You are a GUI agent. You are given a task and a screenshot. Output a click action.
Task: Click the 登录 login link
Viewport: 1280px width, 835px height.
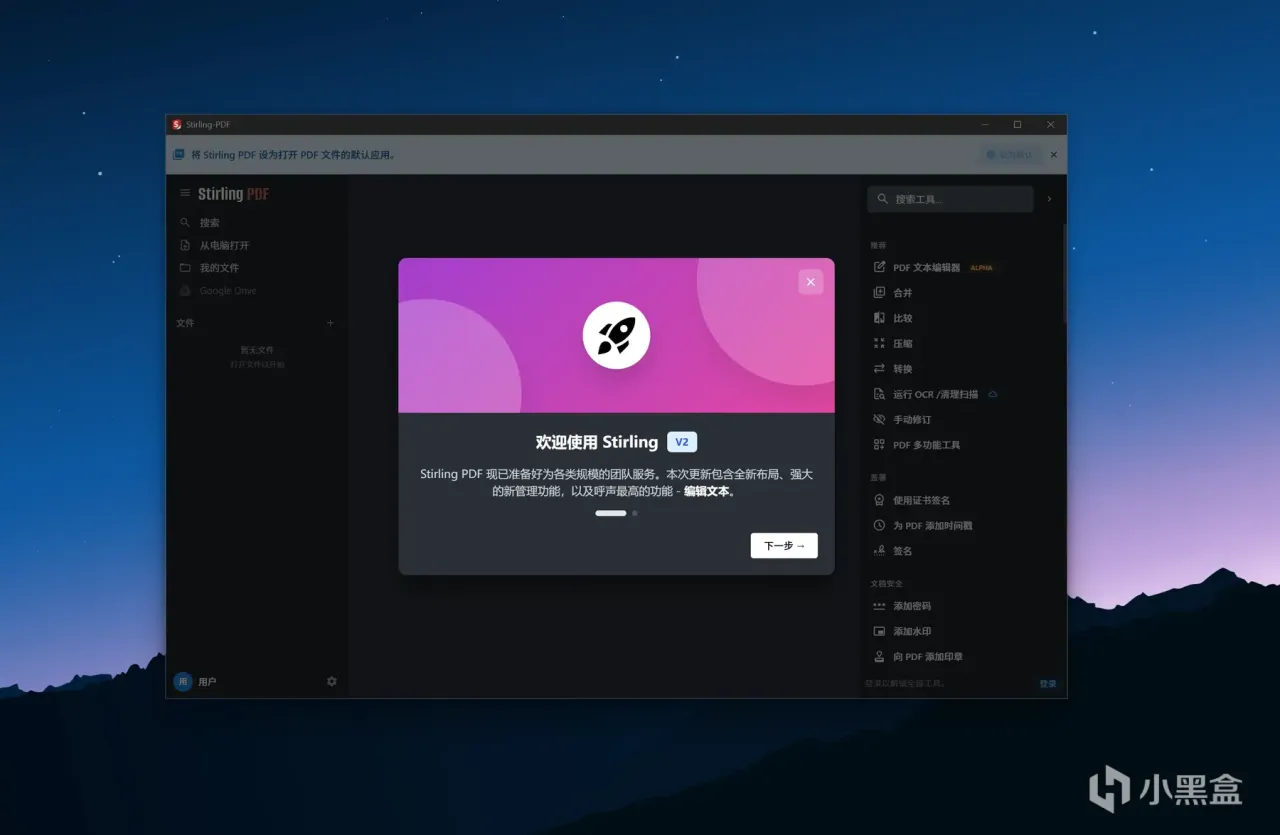coord(1047,684)
